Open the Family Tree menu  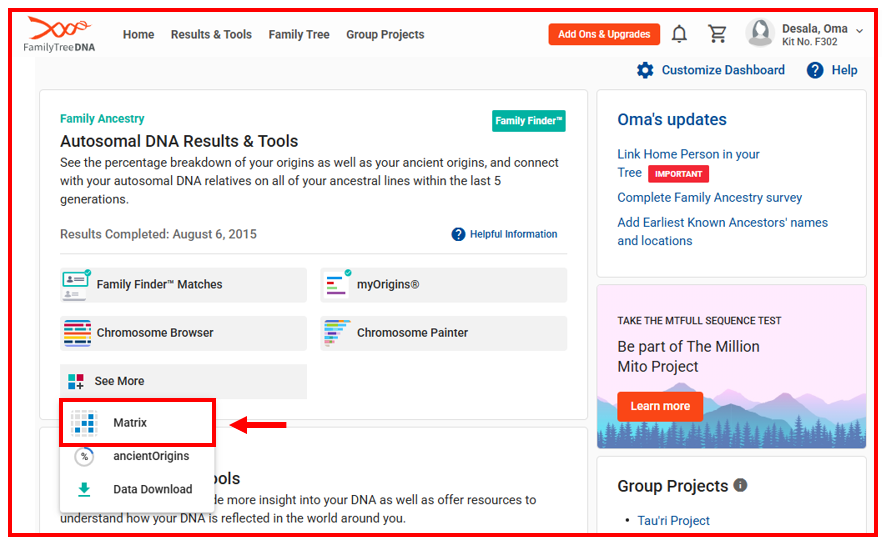tap(299, 35)
